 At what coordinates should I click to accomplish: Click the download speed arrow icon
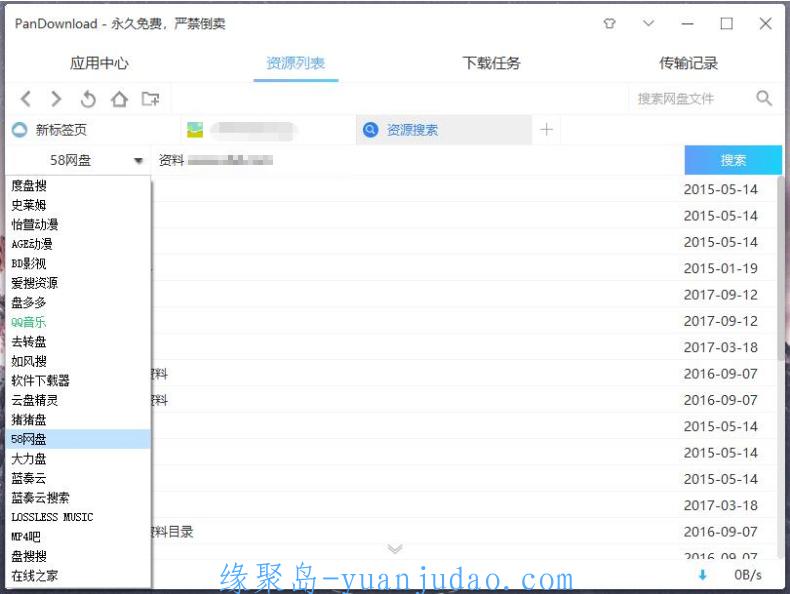tap(703, 574)
